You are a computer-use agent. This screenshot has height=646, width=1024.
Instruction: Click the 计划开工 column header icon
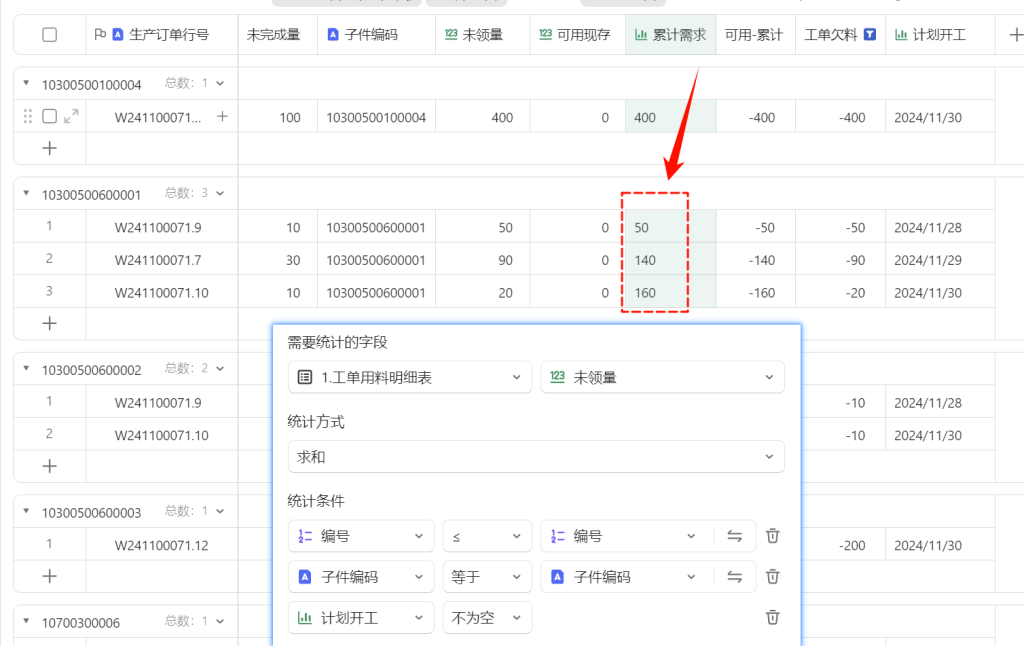tap(901, 35)
